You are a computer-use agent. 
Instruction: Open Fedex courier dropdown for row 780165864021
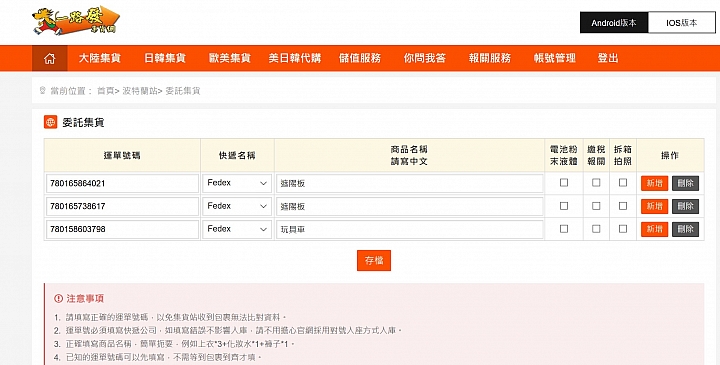[237, 183]
